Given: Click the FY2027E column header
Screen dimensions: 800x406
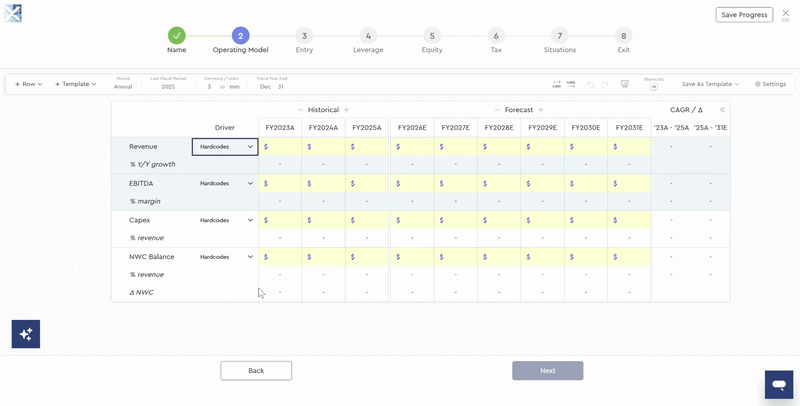Looking at the screenshot, I should pos(456,128).
